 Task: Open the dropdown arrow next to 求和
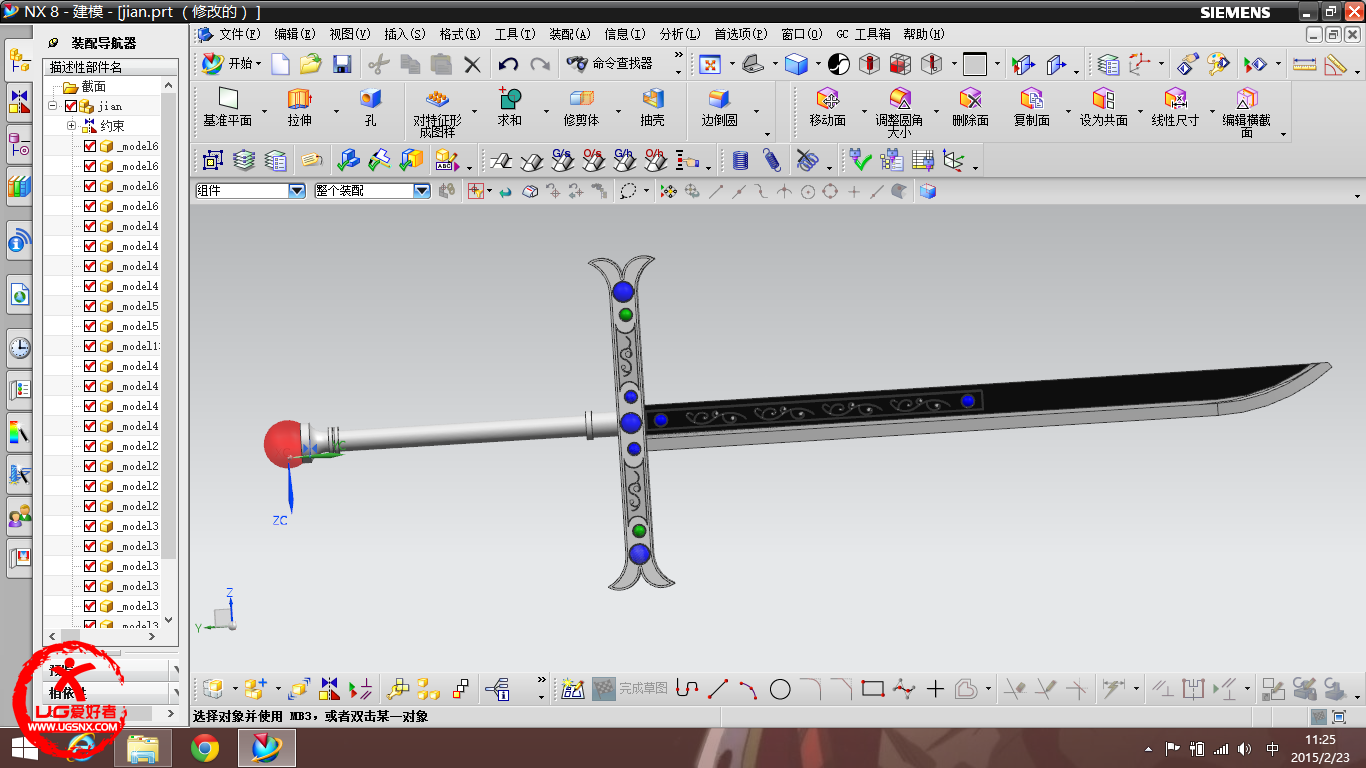547,111
